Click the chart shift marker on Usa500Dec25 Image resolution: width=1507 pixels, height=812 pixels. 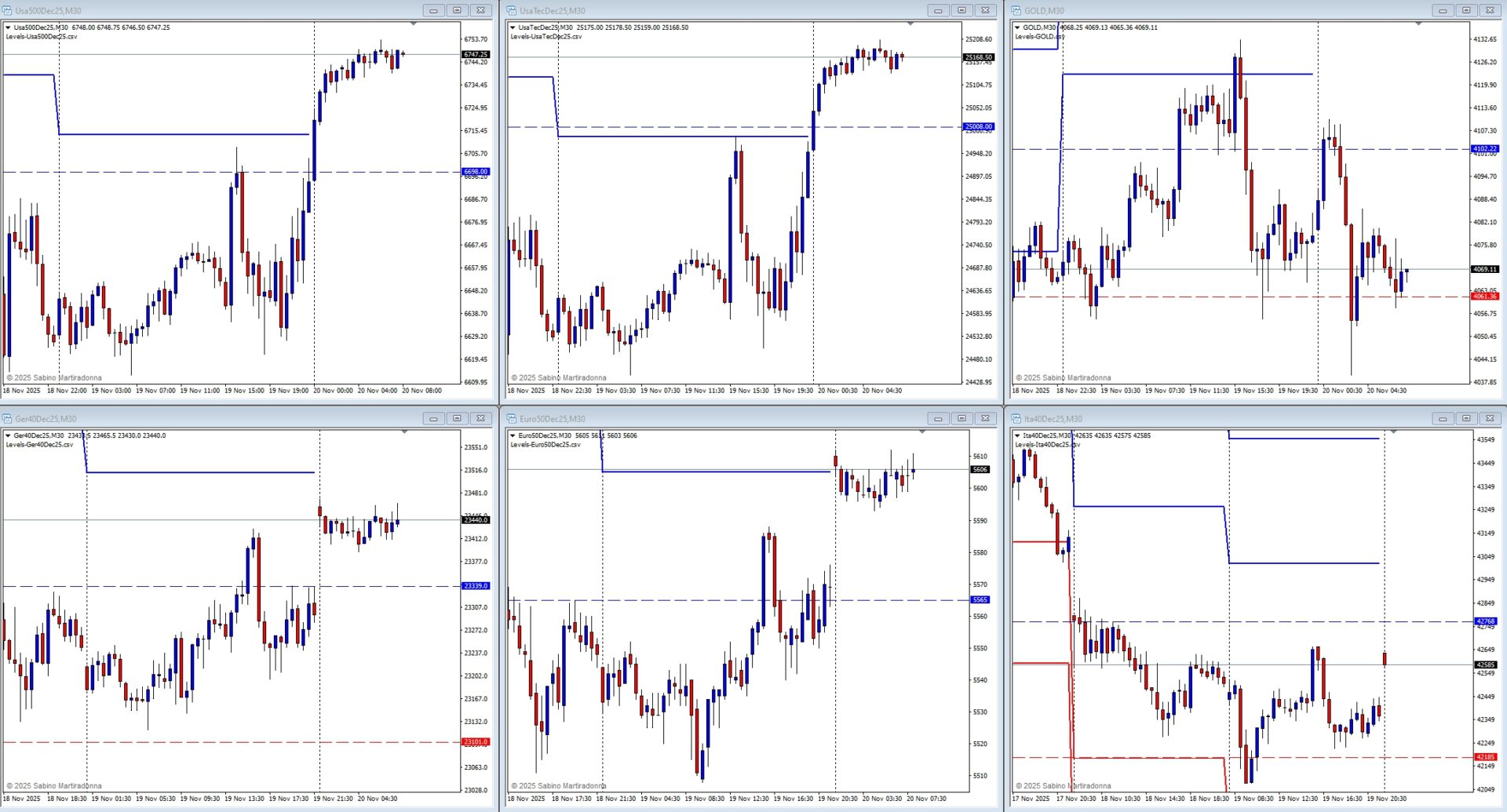tap(414, 24)
